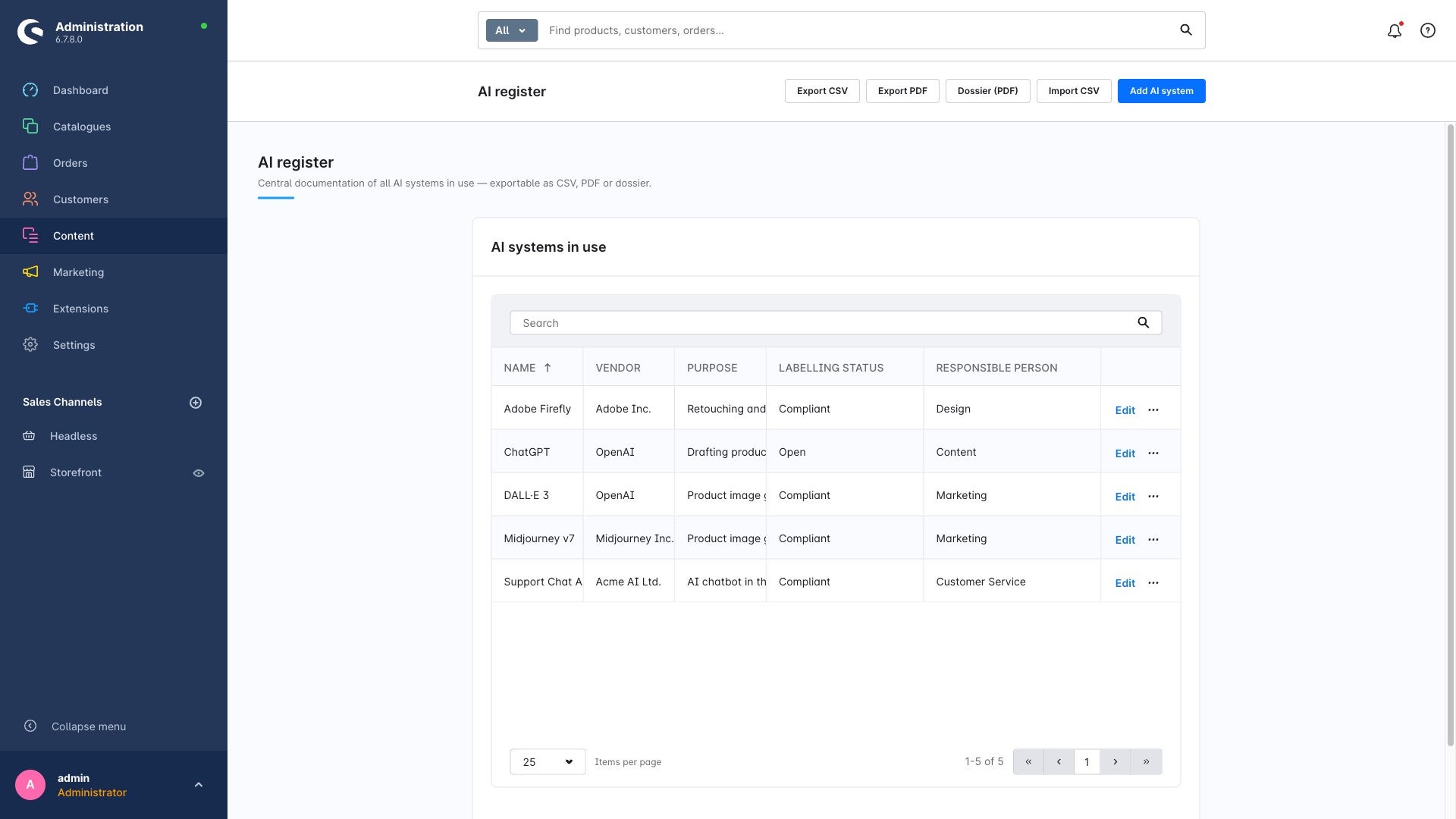Viewport: 1456px width, 819px height.
Task: Open Customers menu item
Action: tap(114, 199)
